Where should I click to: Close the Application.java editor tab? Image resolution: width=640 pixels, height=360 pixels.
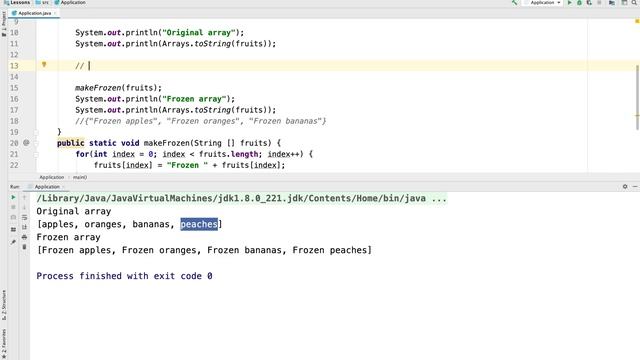[55, 13]
